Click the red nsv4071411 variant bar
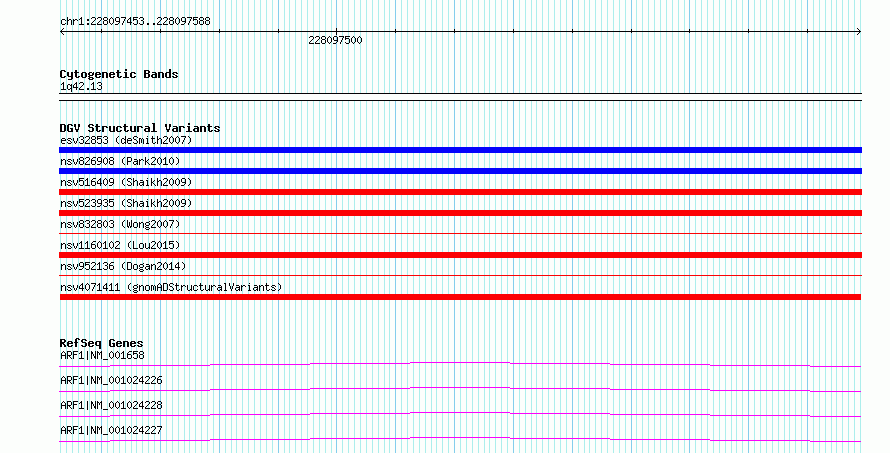 click(460, 297)
